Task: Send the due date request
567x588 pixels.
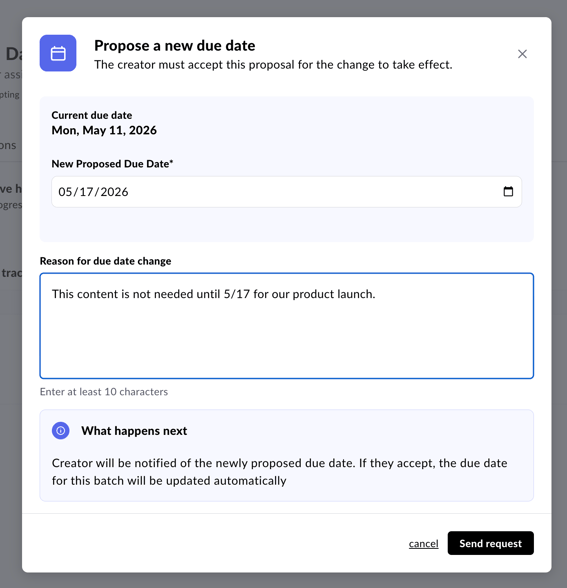Action: point(490,543)
